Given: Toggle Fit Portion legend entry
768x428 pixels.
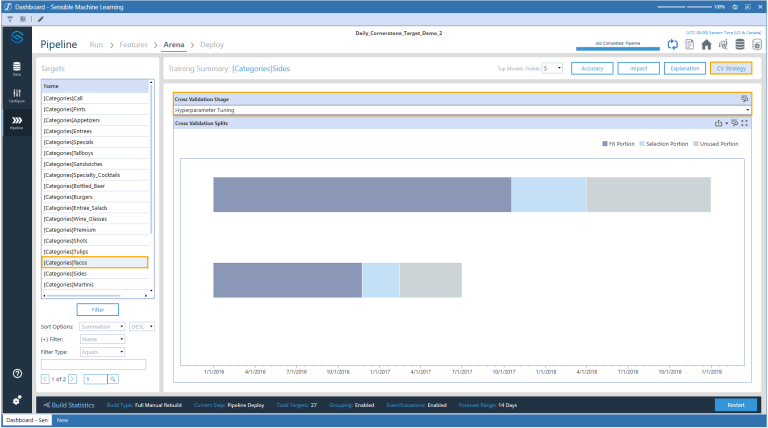Looking at the screenshot, I should pyautogui.click(x=618, y=144).
